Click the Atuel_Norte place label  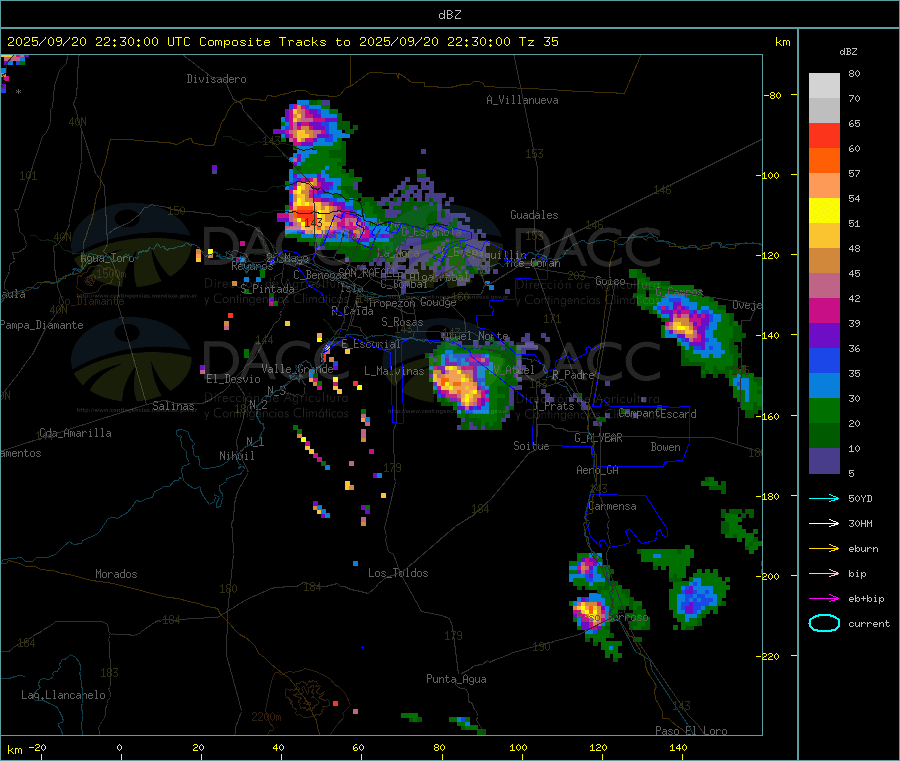475,336
